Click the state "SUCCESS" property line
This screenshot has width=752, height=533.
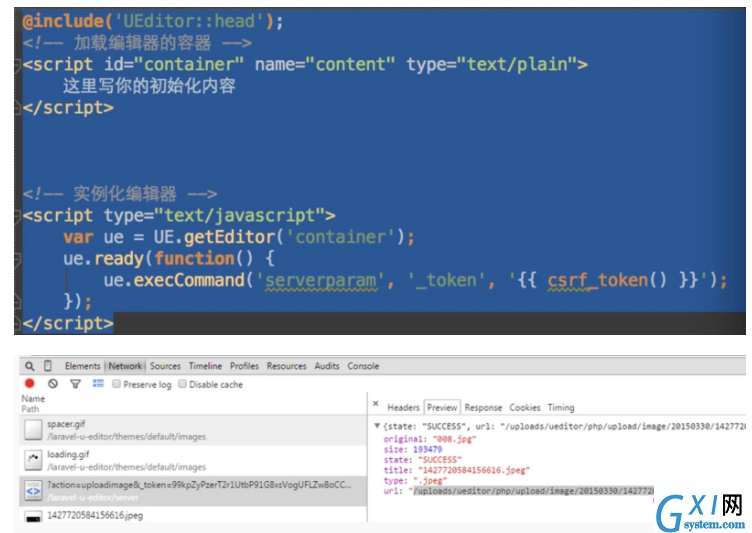pyautogui.click(x=423, y=460)
